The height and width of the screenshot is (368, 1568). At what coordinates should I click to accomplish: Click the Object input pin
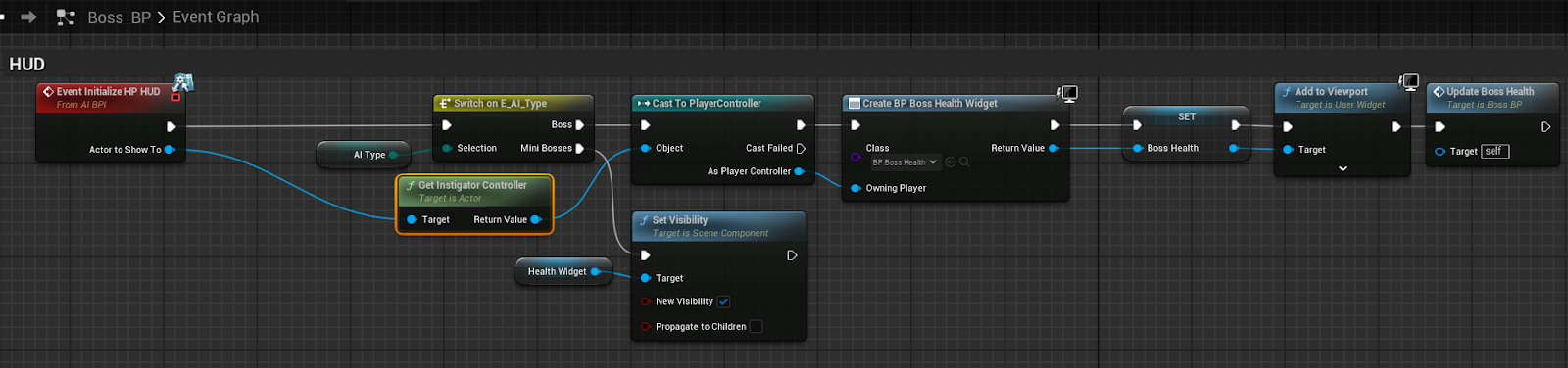pyautogui.click(x=646, y=149)
